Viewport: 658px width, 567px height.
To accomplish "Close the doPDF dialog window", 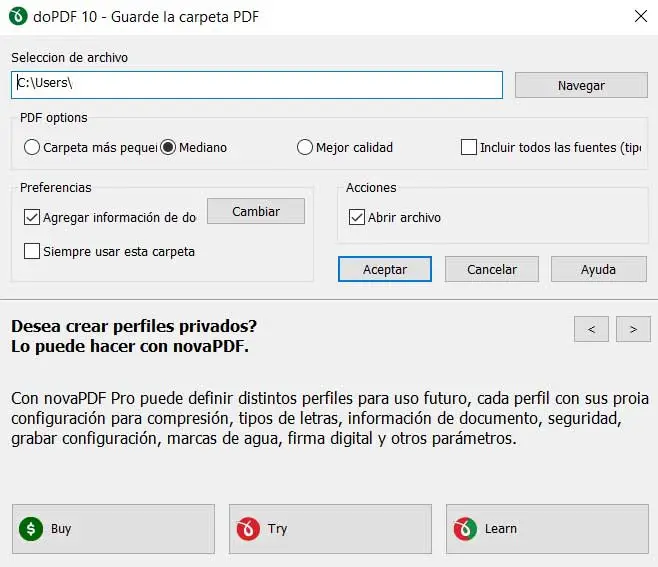I will [x=640, y=17].
